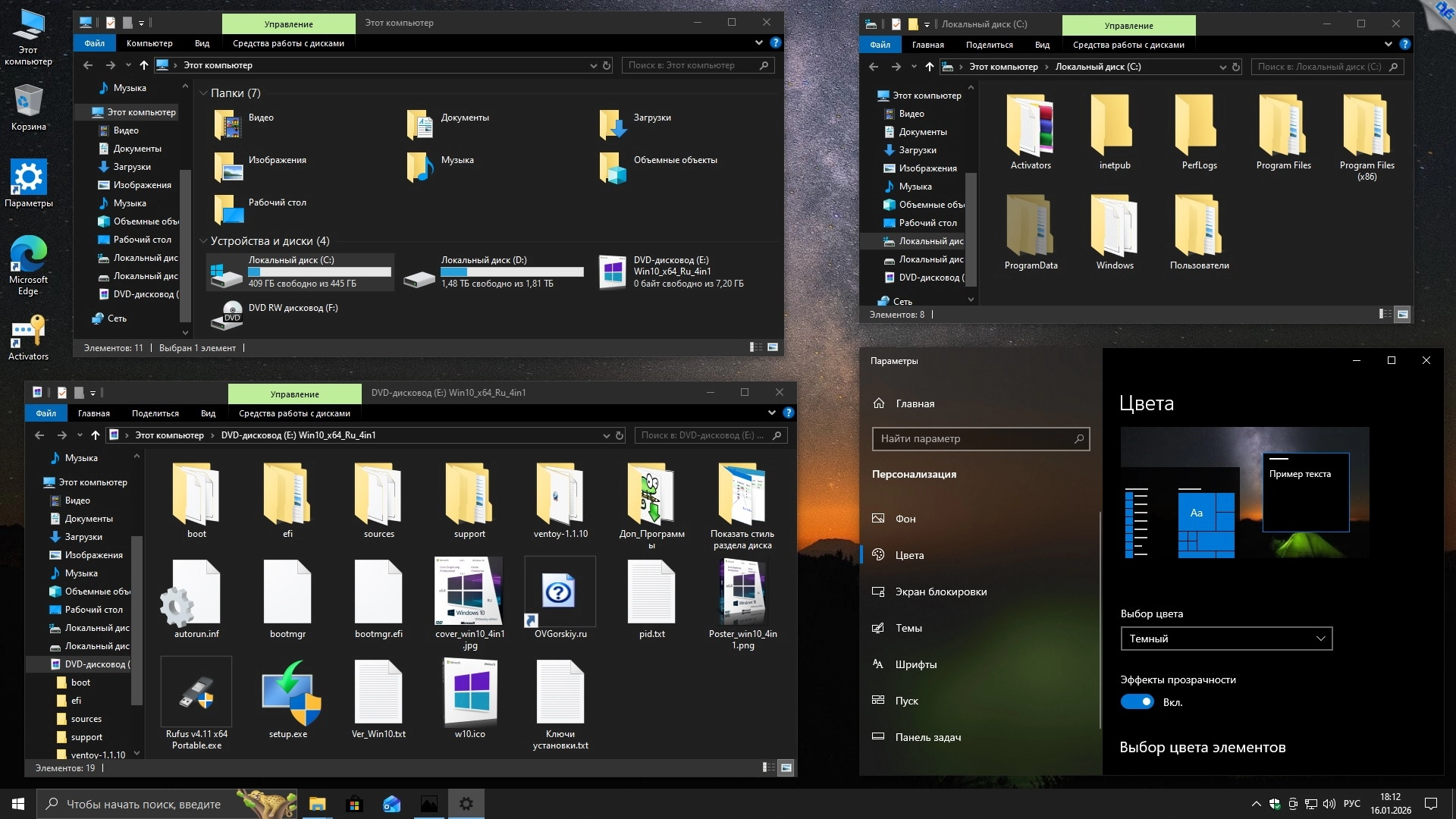The height and width of the screenshot is (819, 1456).
Task: Switch to details view in This PC window
Action: [x=756, y=347]
